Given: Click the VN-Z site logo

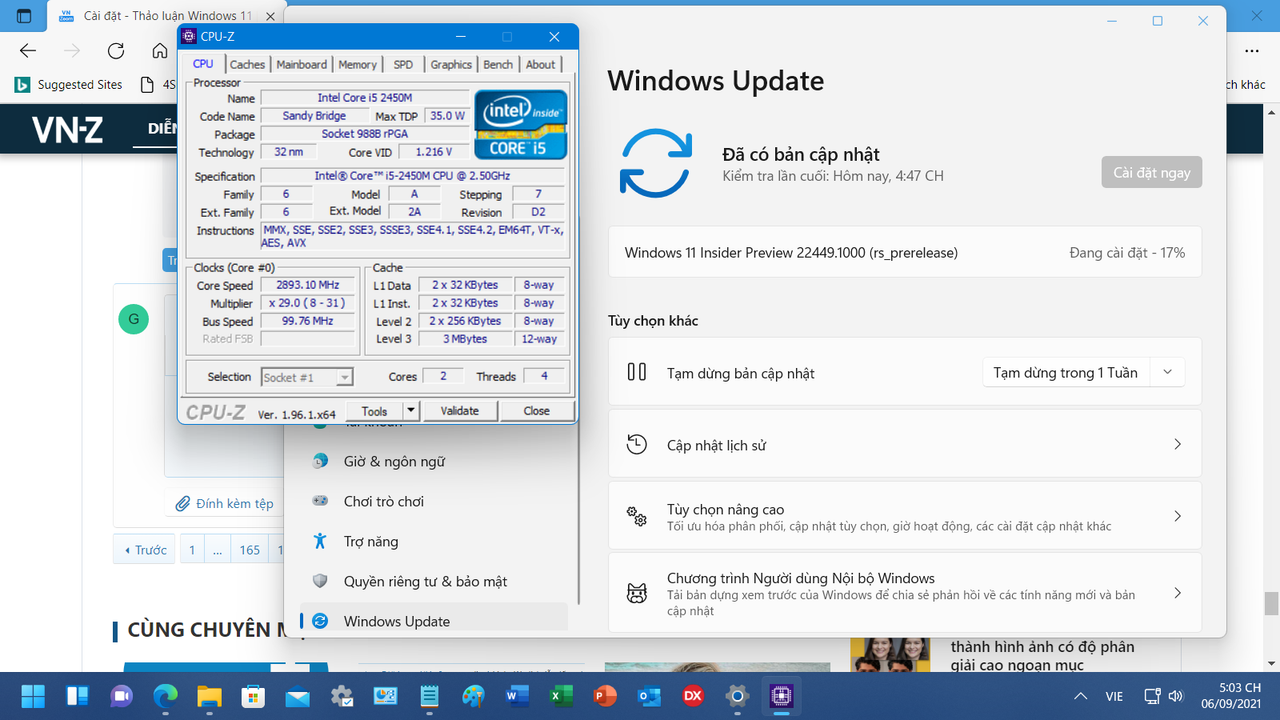Looking at the screenshot, I should (x=67, y=129).
